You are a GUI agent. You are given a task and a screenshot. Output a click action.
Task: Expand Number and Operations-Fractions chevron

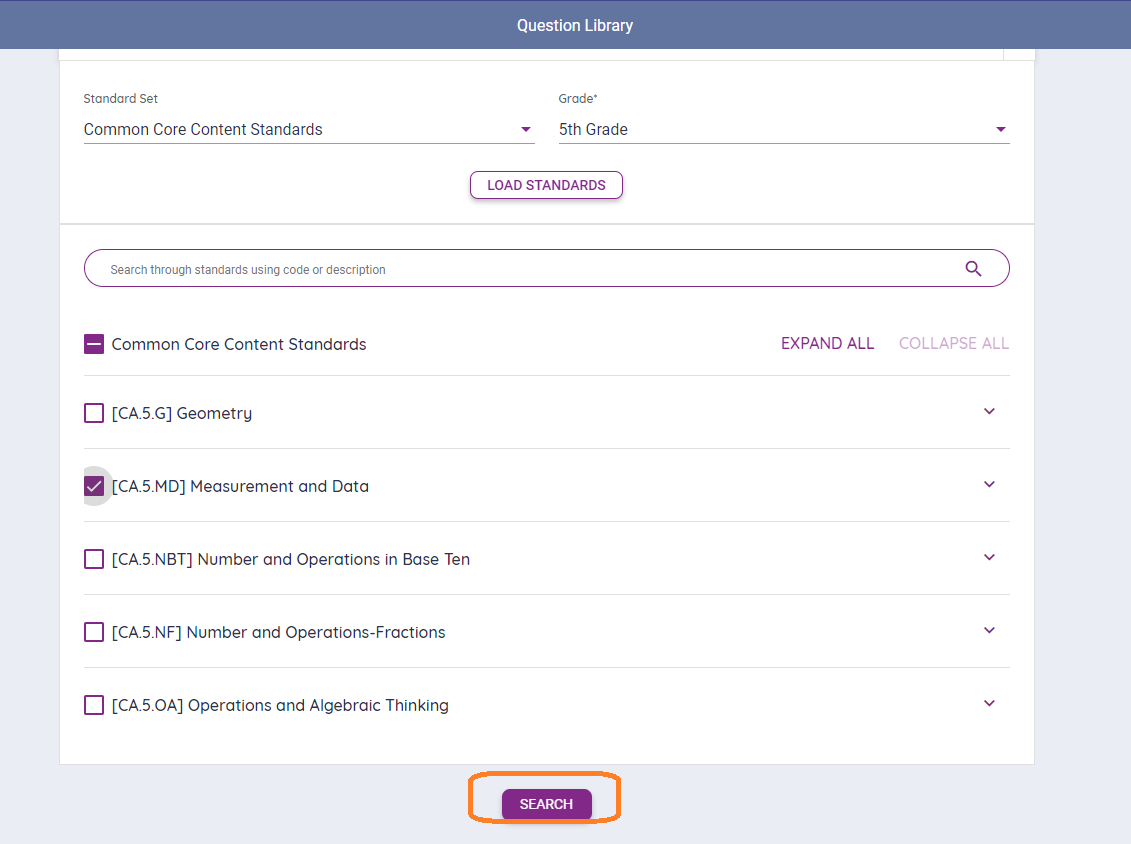point(989,631)
